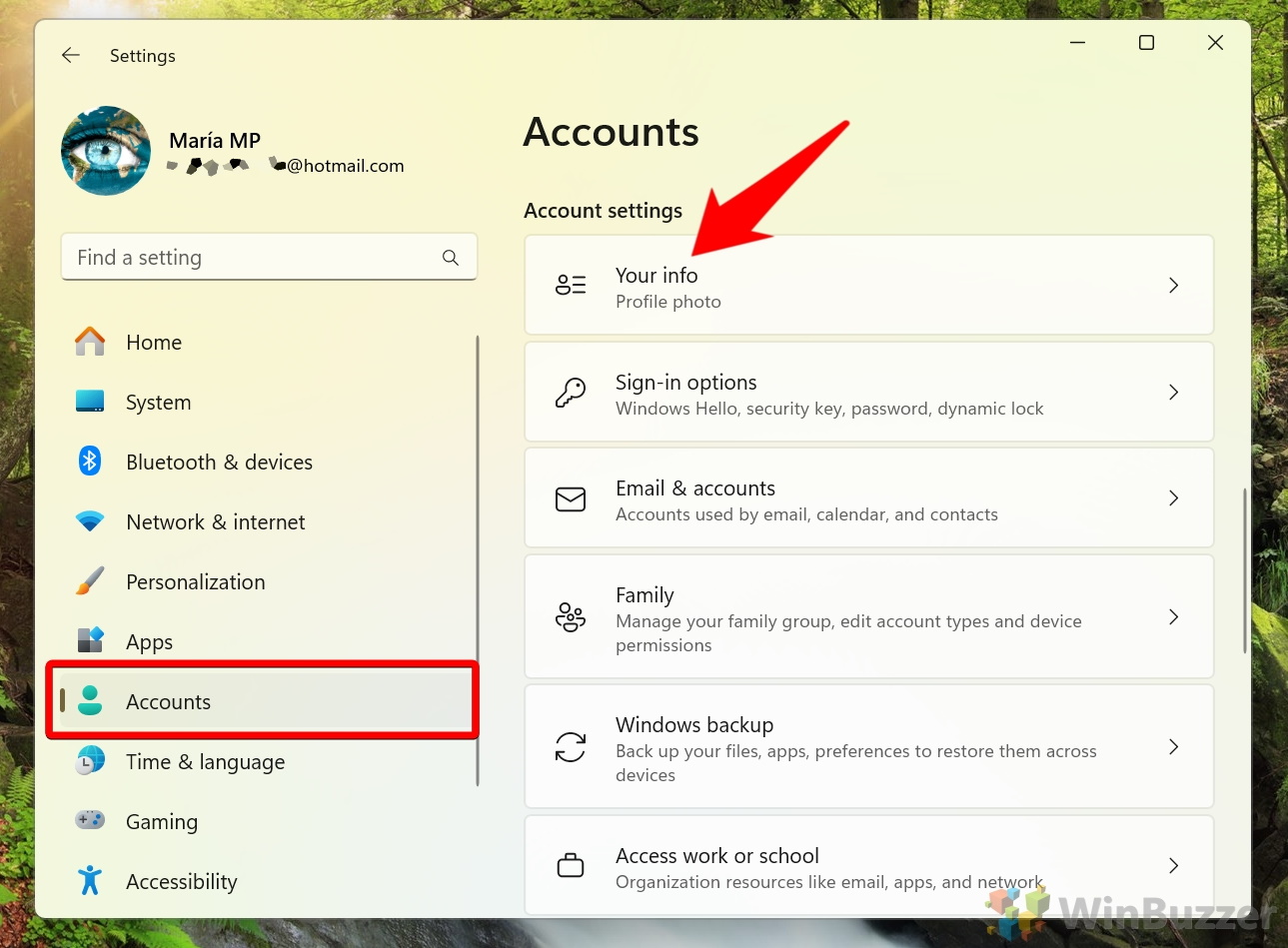
Task: Click the María MP profile picture
Action: pyautogui.click(x=106, y=151)
